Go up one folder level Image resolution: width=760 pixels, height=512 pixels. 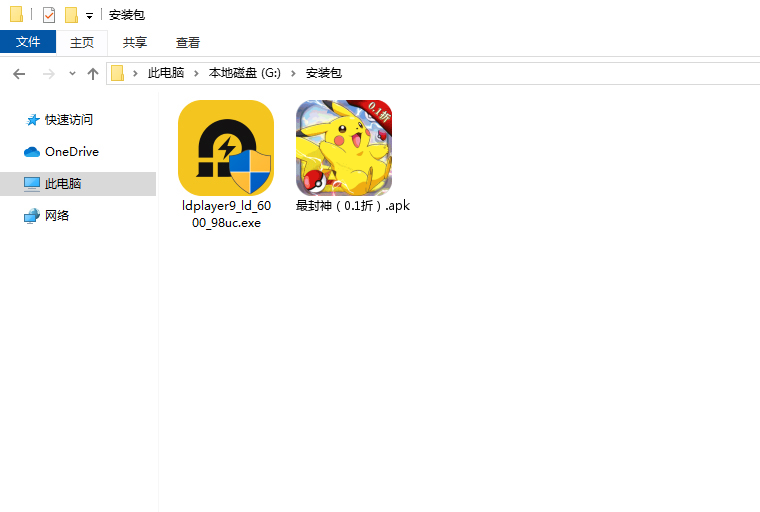click(x=93, y=74)
